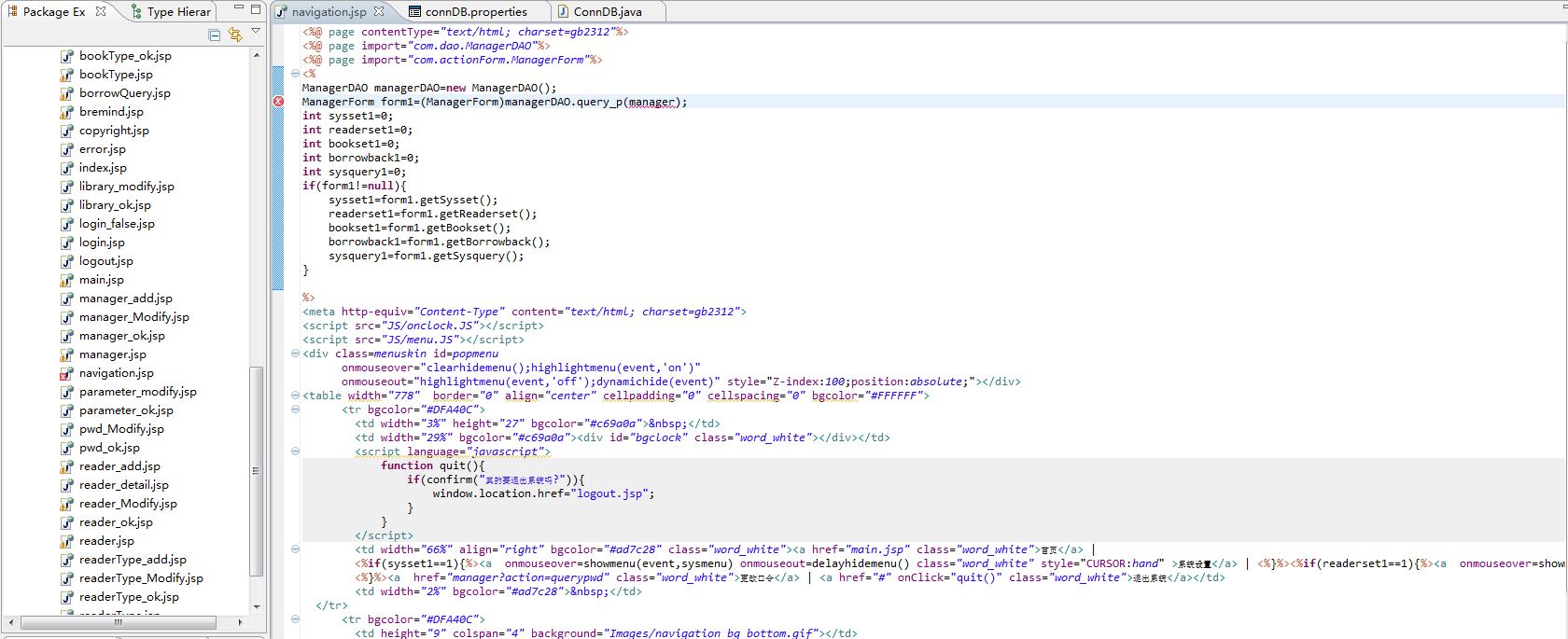
Task: Collapse the td width=66% block
Action: click(x=295, y=549)
